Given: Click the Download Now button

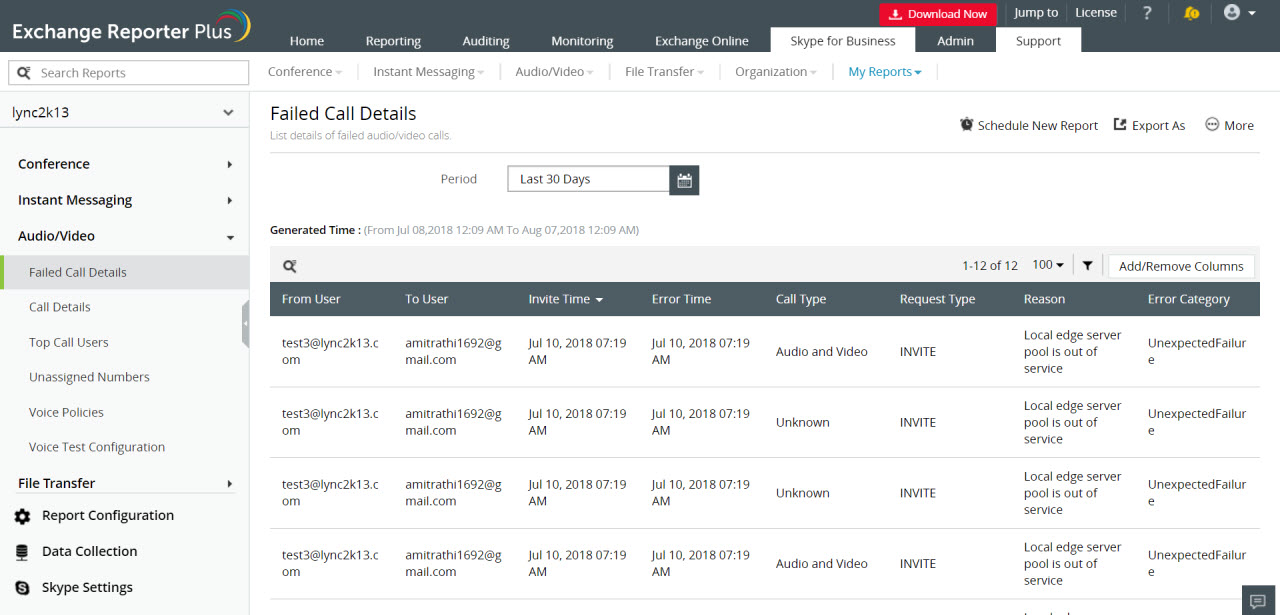Looking at the screenshot, I should [x=937, y=14].
